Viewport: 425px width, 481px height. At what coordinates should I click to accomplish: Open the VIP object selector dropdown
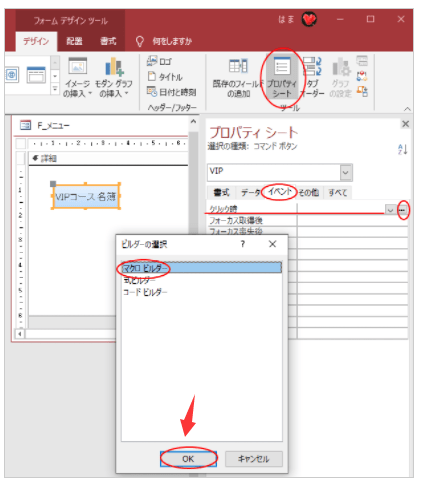pyautogui.click(x=346, y=173)
